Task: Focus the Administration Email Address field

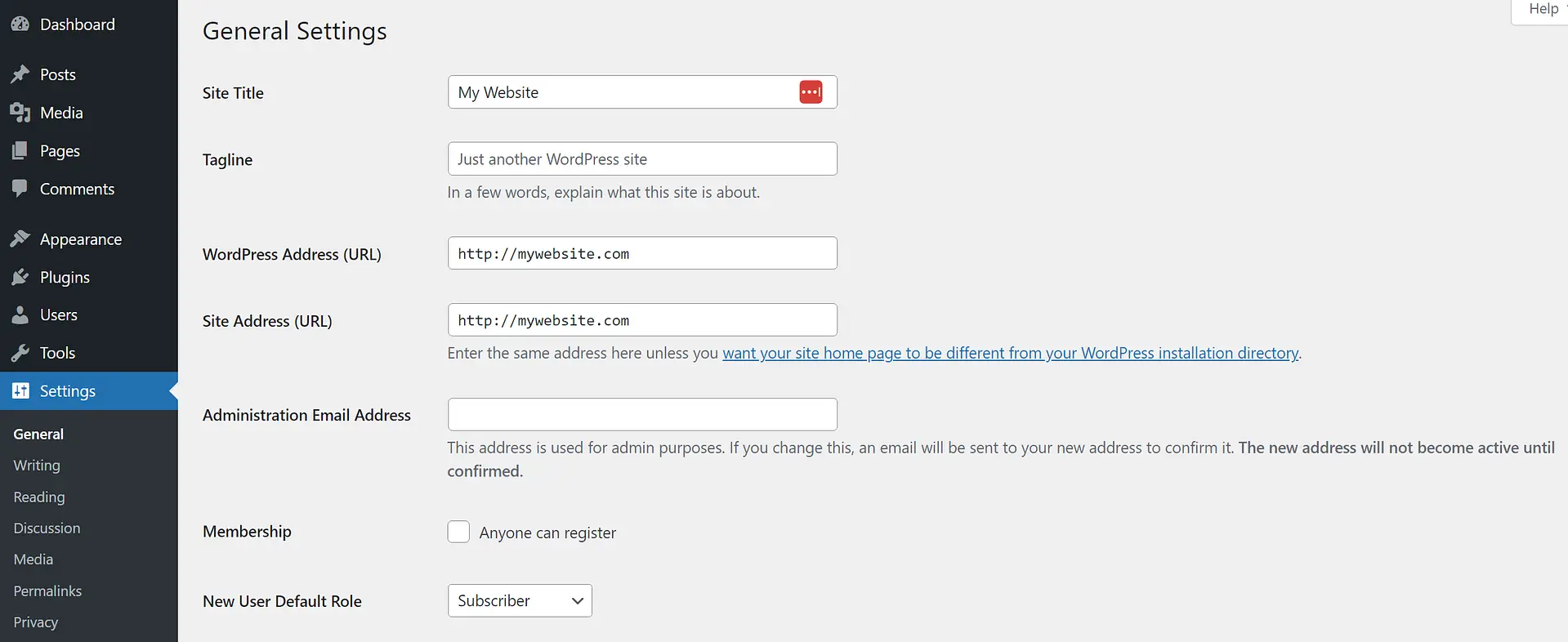Action: coord(642,414)
